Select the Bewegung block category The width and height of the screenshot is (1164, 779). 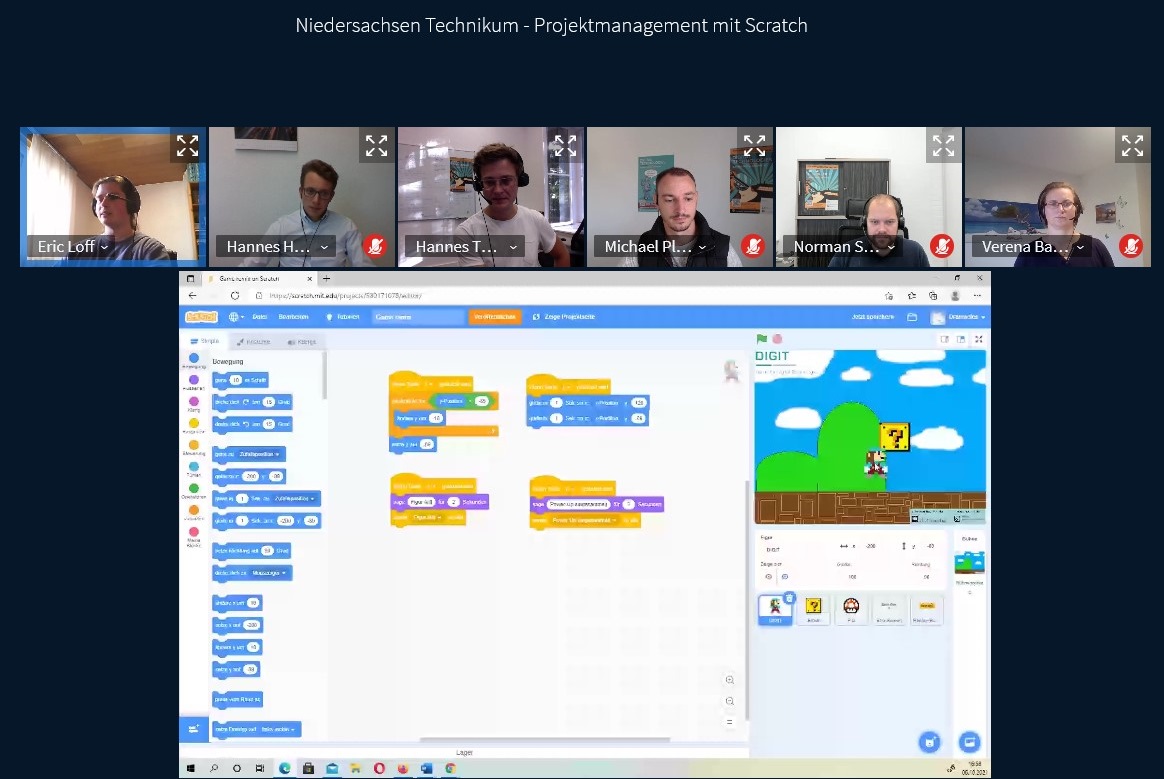click(x=194, y=361)
